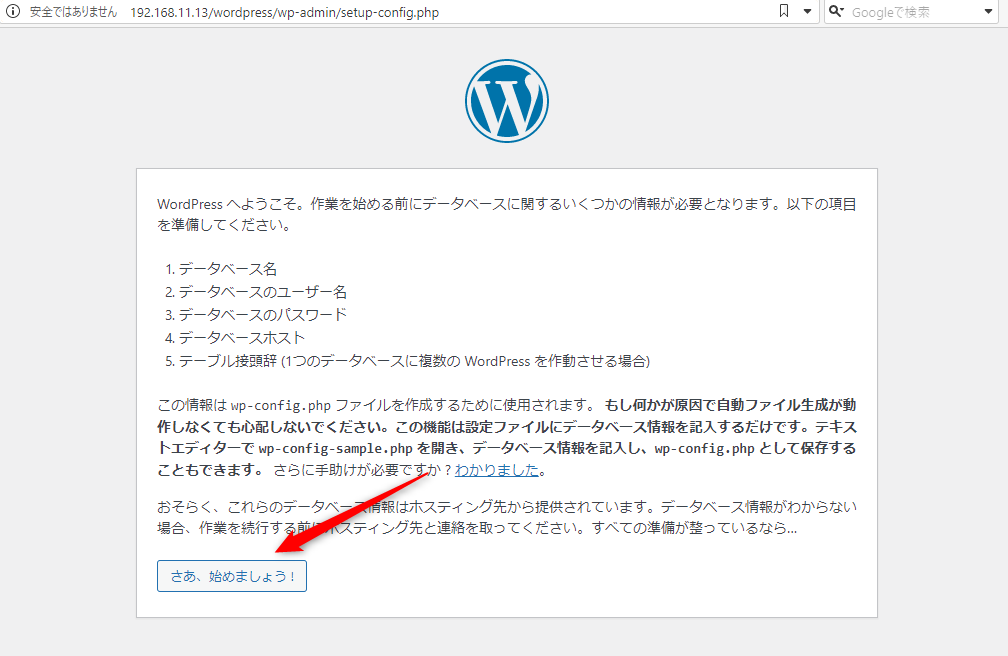Bookmark this page using the bookmark icon

[x=784, y=12]
